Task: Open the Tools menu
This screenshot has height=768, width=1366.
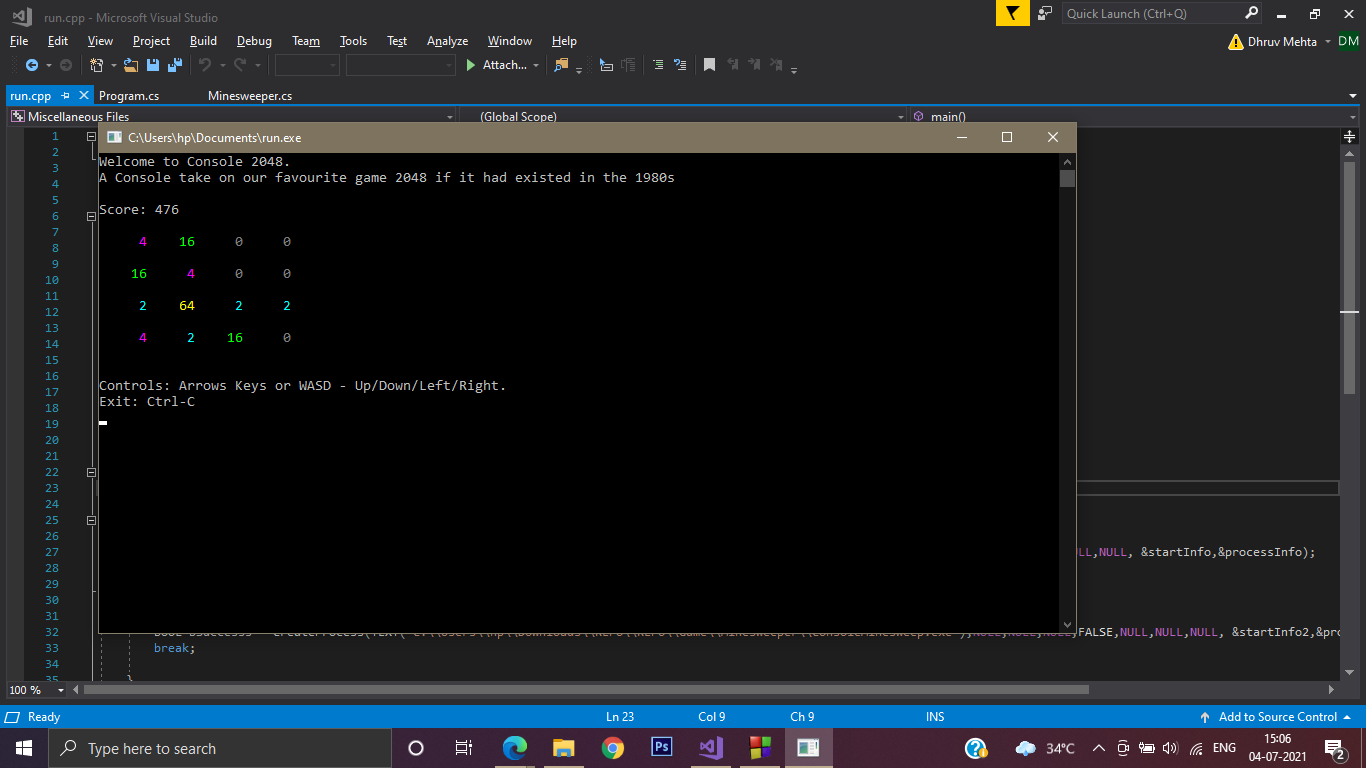Action: (x=353, y=41)
